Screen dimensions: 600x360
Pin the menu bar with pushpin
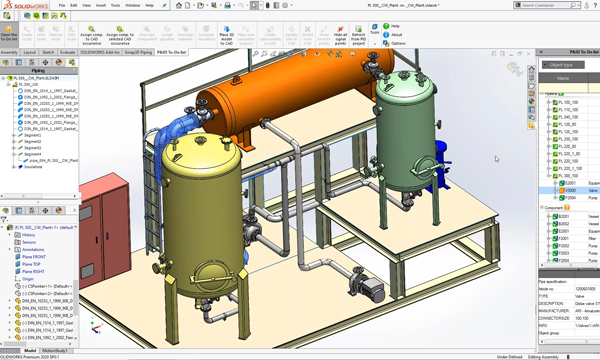coord(164,5)
